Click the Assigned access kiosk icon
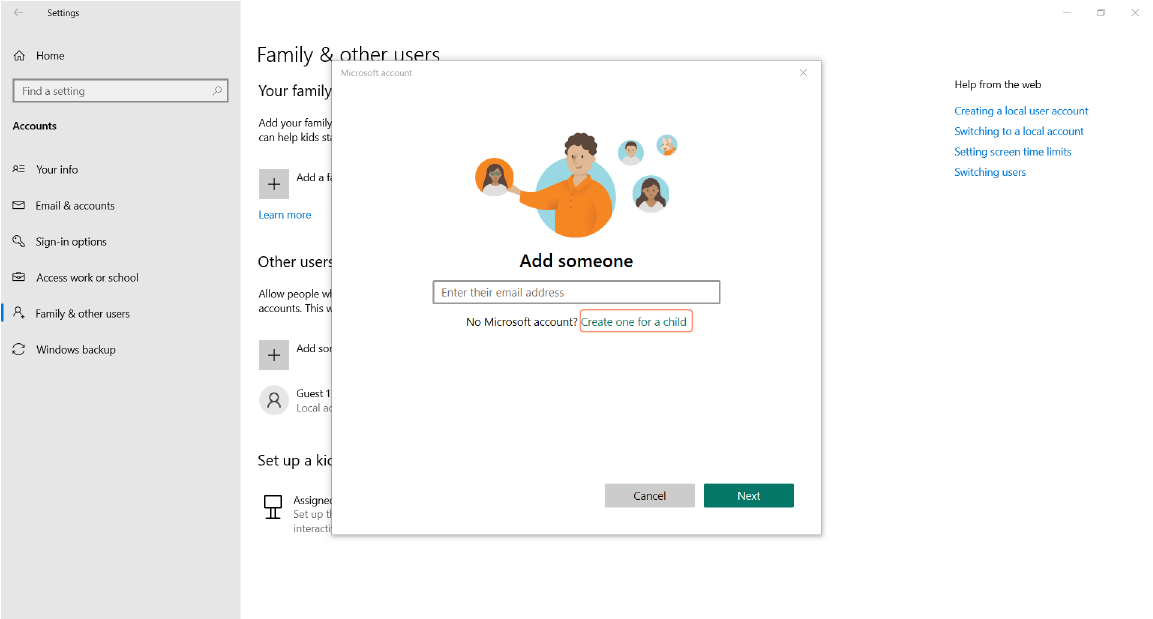Screen dimensions: 1153x619 pyautogui.click(x=272, y=506)
